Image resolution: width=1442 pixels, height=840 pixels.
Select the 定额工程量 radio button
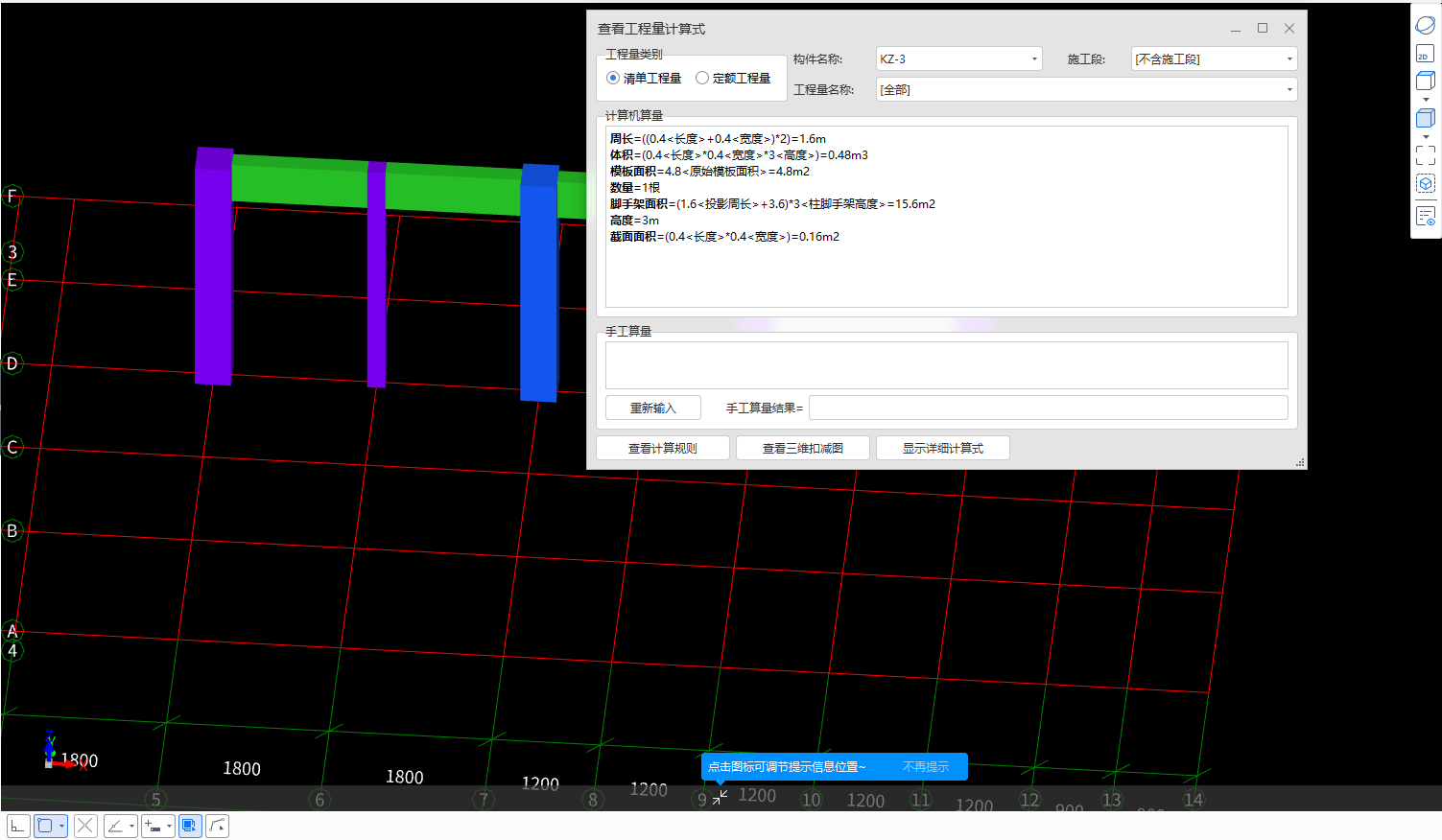point(702,78)
